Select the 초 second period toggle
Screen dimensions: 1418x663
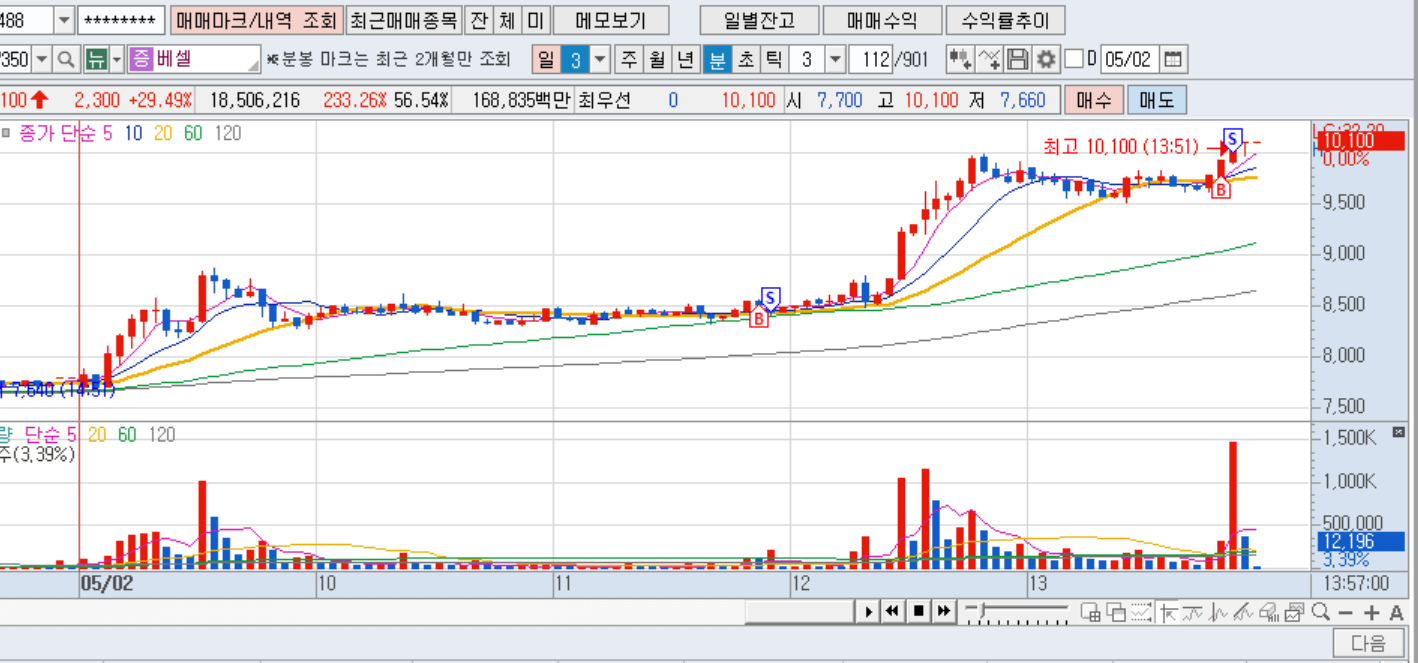click(x=746, y=60)
